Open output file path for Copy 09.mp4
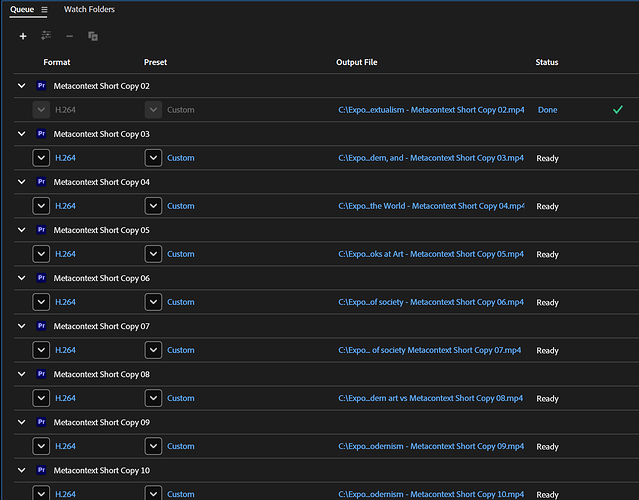The height and width of the screenshot is (500, 639). point(431,446)
